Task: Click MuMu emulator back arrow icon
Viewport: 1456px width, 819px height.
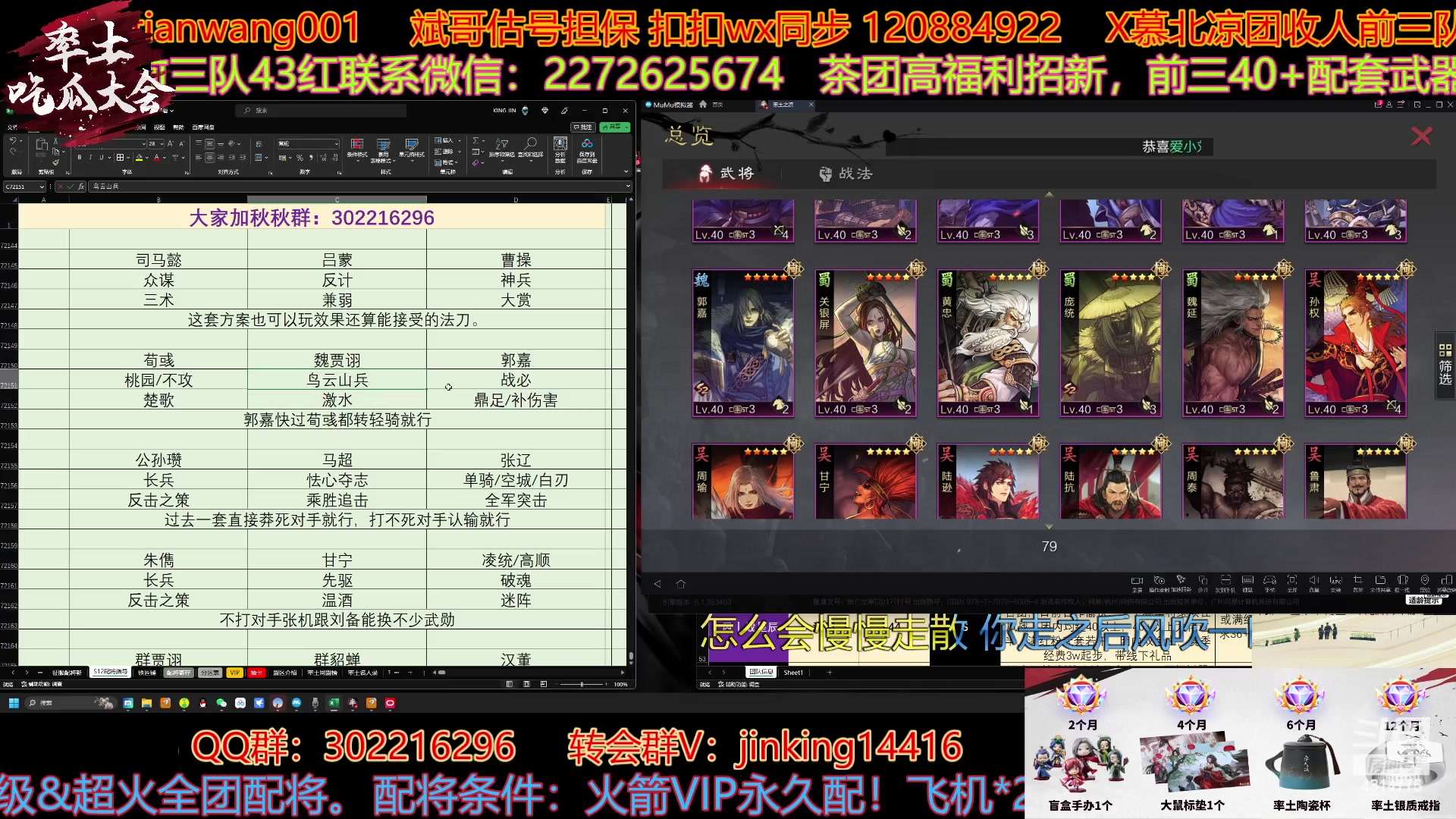Action: (657, 584)
